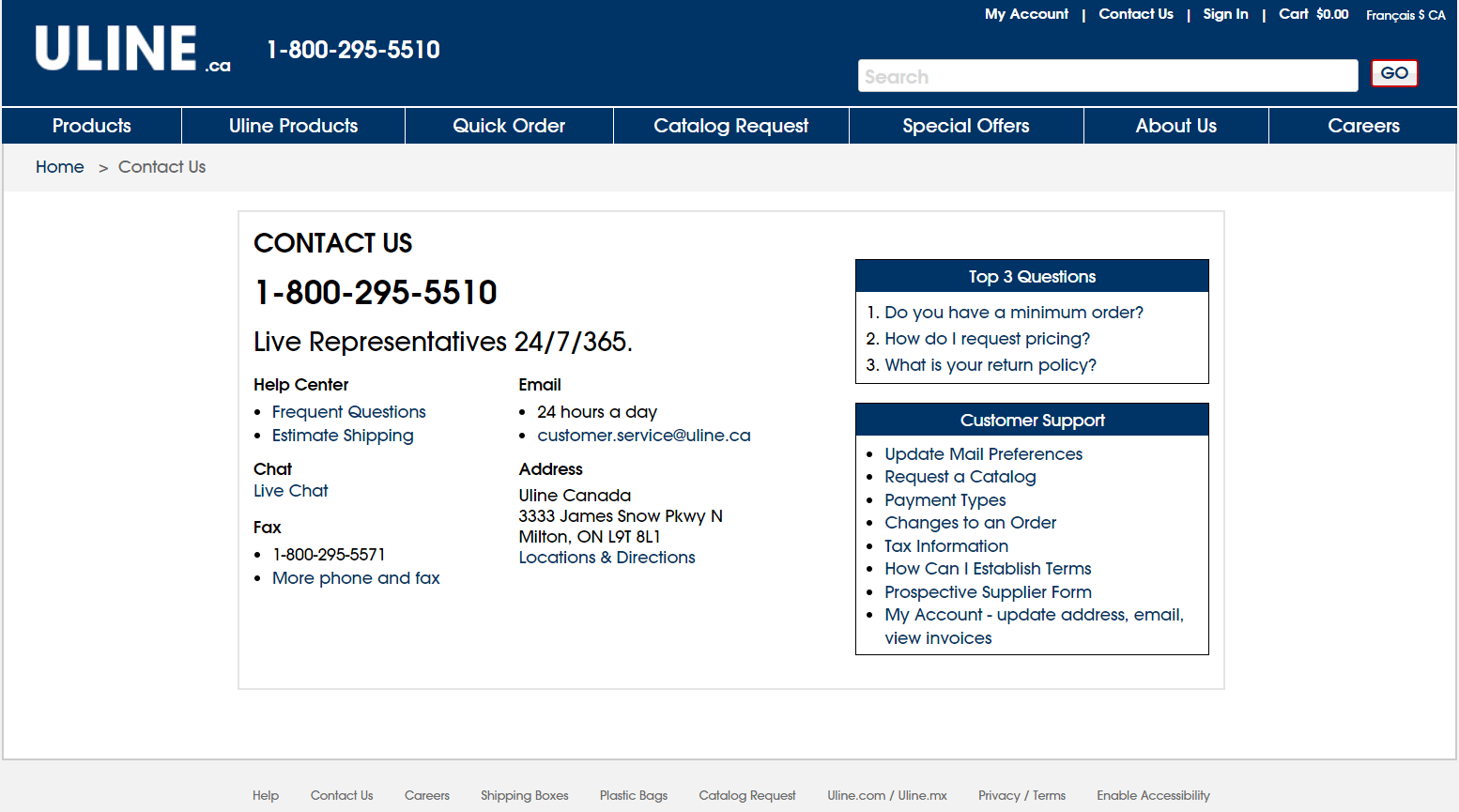This screenshot has height=812, width=1459.
Task: Open the Tax Information link
Action: coord(946,546)
